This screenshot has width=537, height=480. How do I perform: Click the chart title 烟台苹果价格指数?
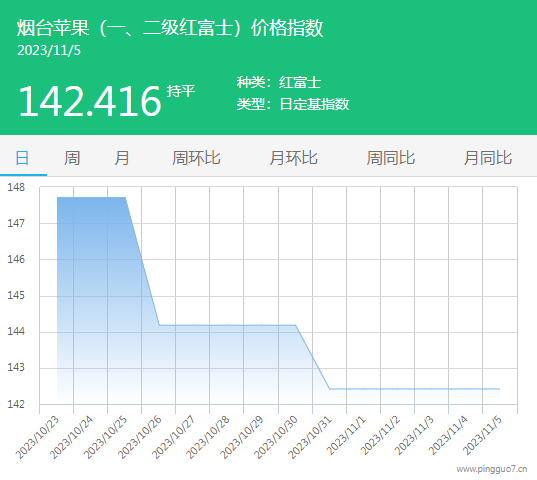(170, 28)
